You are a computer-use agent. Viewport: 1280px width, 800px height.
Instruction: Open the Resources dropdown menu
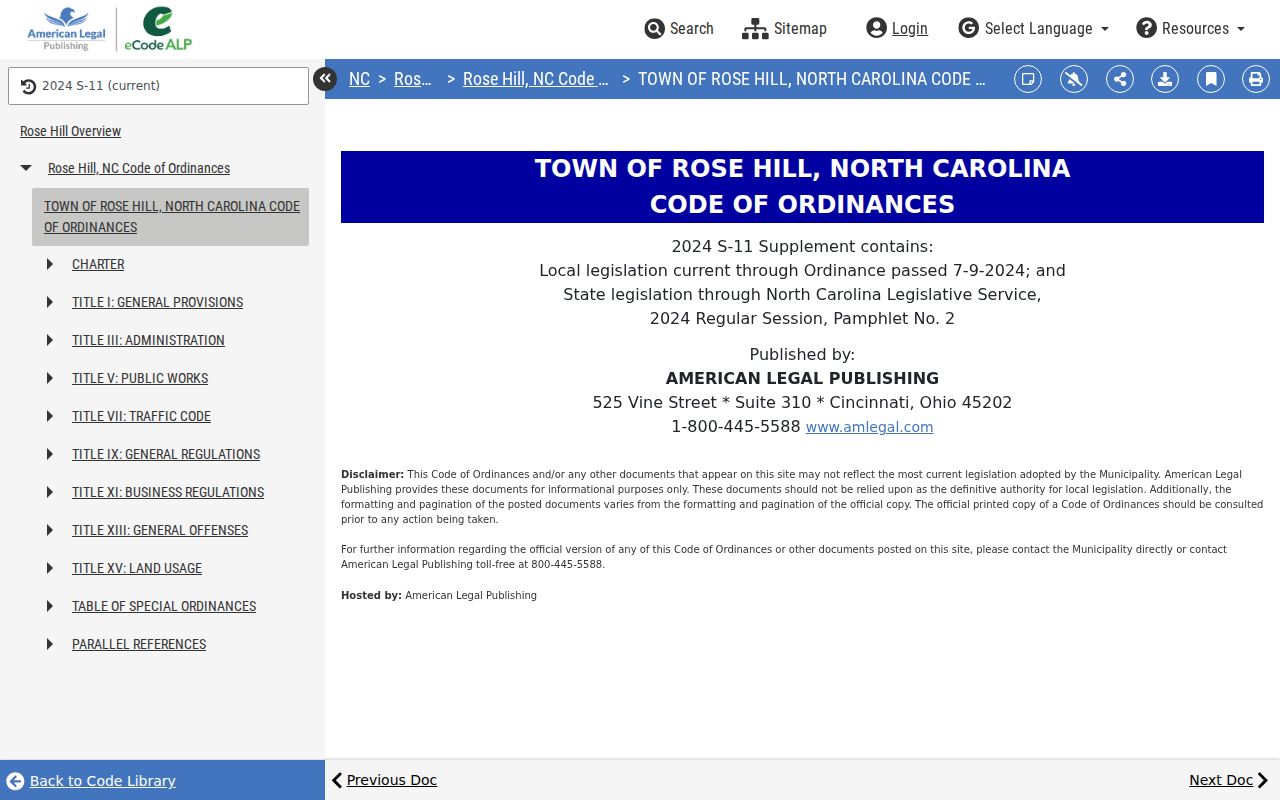coord(1191,28)
